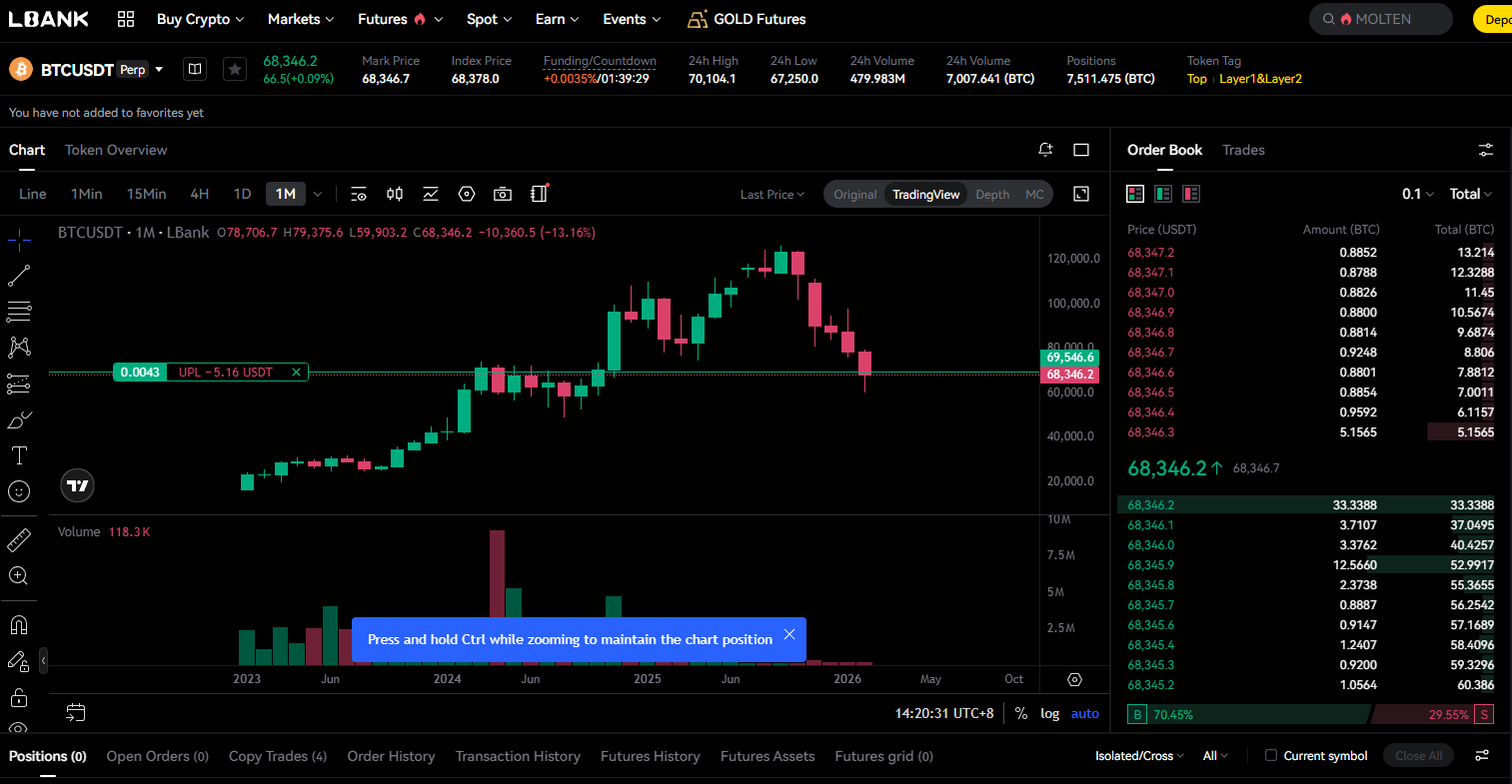Open chart settings hexagon icon
This screenshot has width=1512, height=784.
point(467,194)
